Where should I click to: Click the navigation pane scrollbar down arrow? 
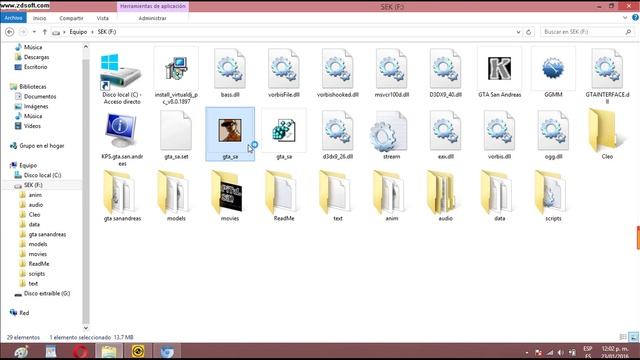pyautogui.click(x=86, y=327)
